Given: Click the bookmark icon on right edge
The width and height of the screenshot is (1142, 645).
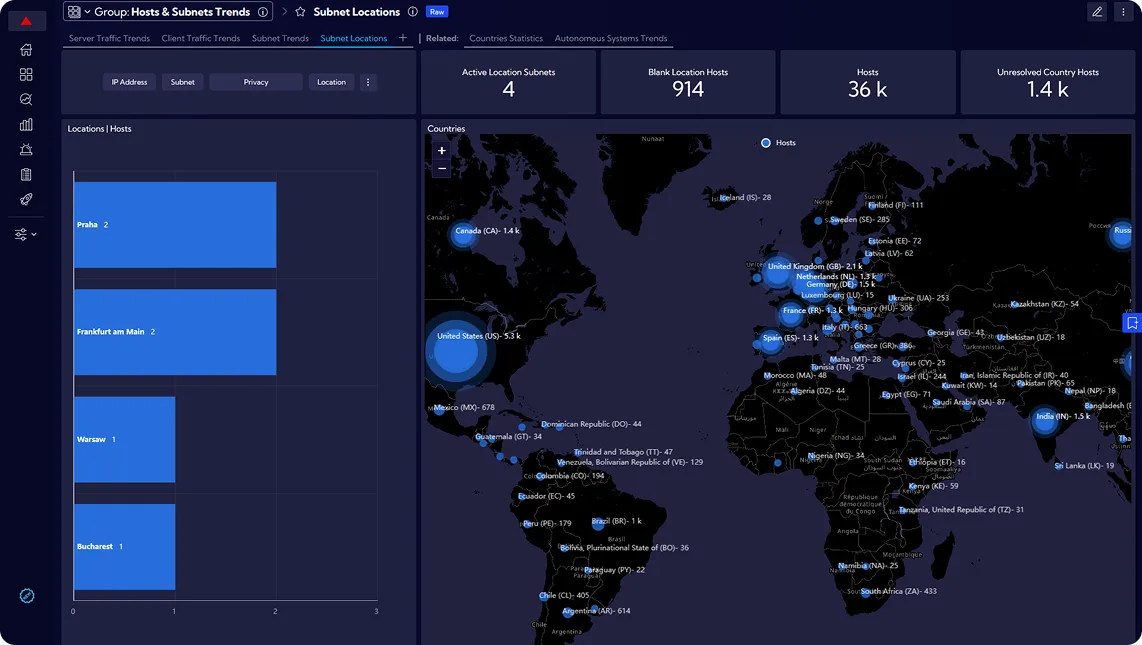Looking at the screenshot, I should [x=1132, y=323].
